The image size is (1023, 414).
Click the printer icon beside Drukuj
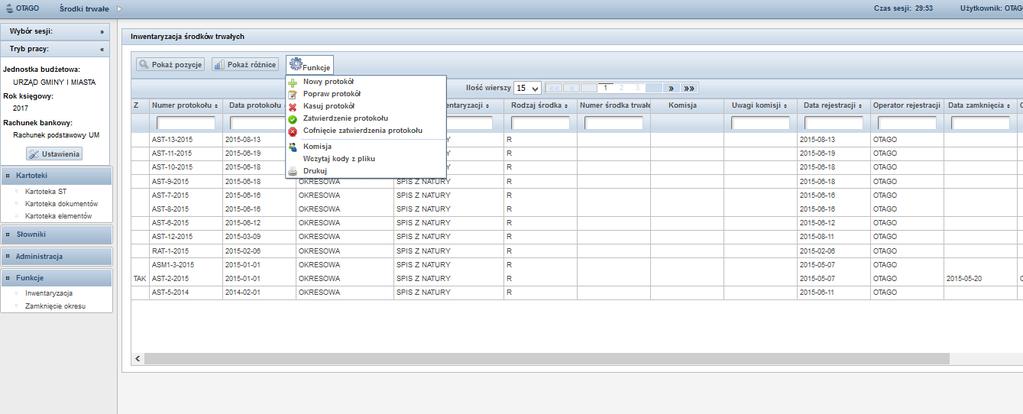tap(293, 171)
